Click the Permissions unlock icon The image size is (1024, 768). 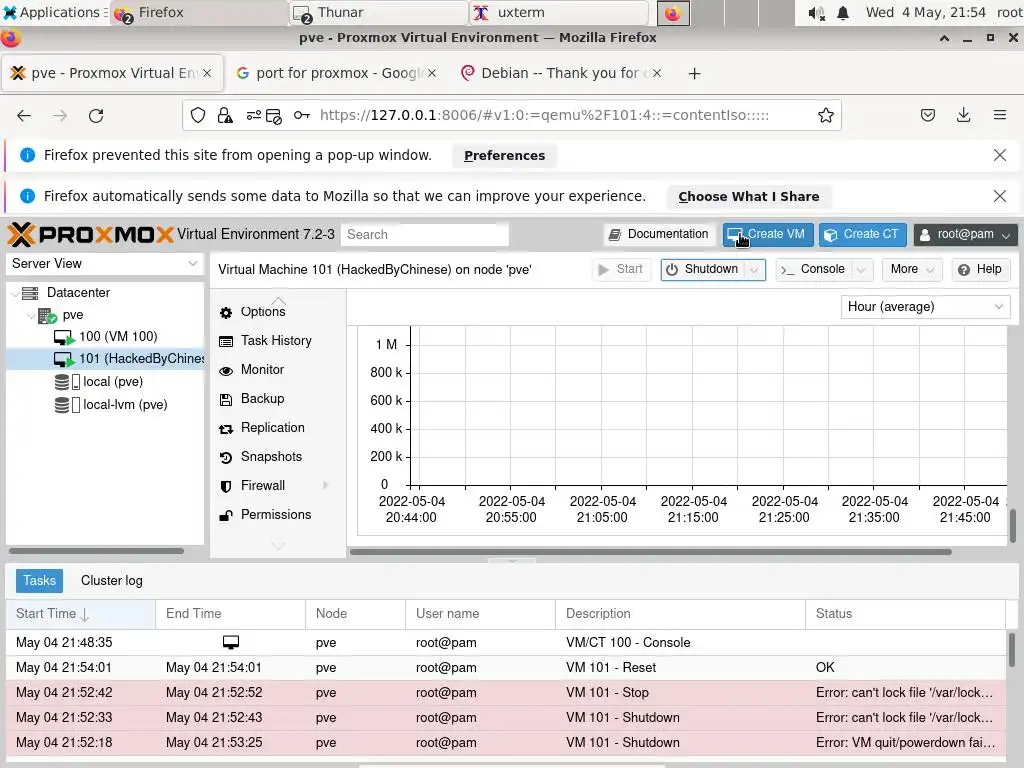(x=226, y=515)
